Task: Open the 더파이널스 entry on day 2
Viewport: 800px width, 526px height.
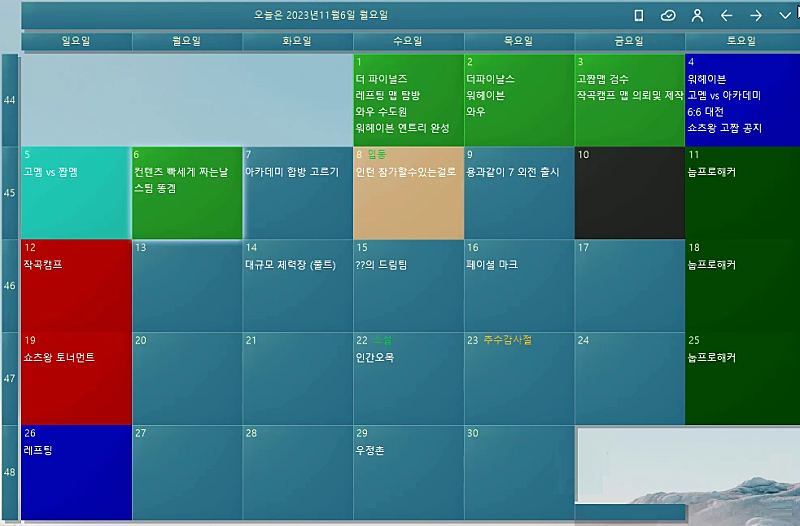Action: (x=490, y=79)
